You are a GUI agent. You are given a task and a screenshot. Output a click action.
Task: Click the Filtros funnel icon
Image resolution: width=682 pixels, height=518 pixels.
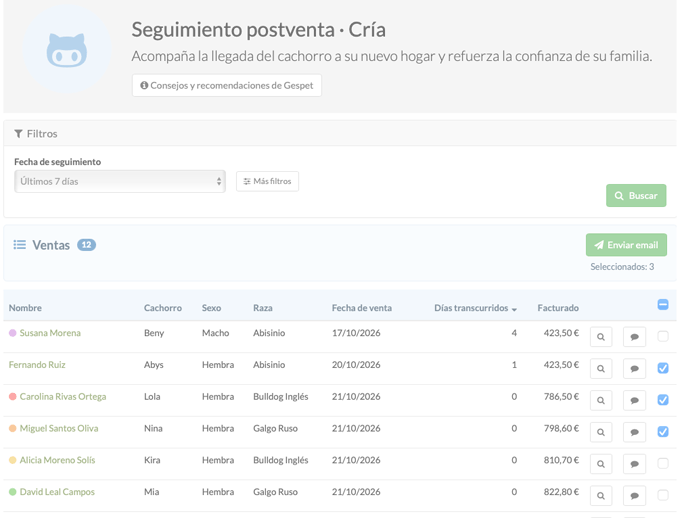click(18, 134)
